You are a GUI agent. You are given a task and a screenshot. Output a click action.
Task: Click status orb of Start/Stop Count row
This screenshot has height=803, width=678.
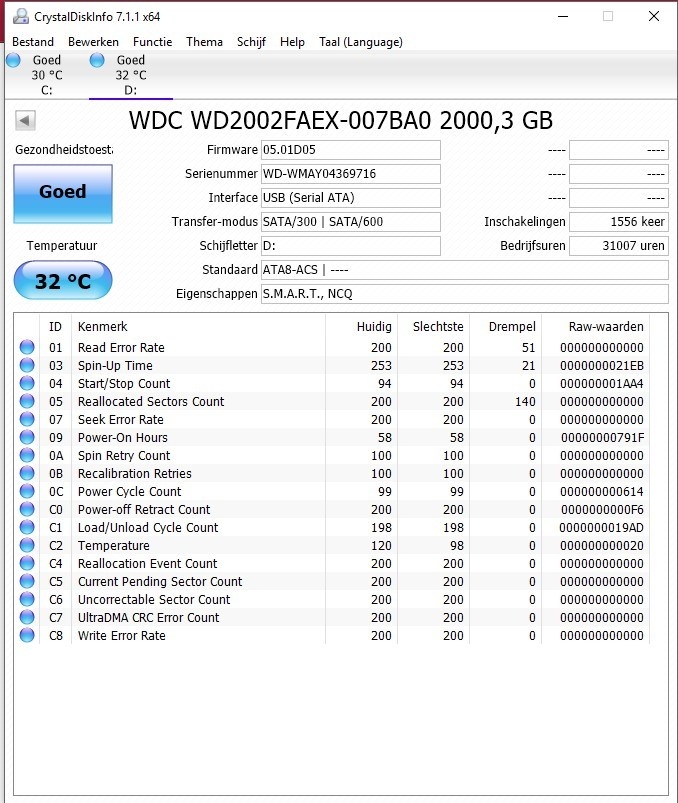(27, 383)
